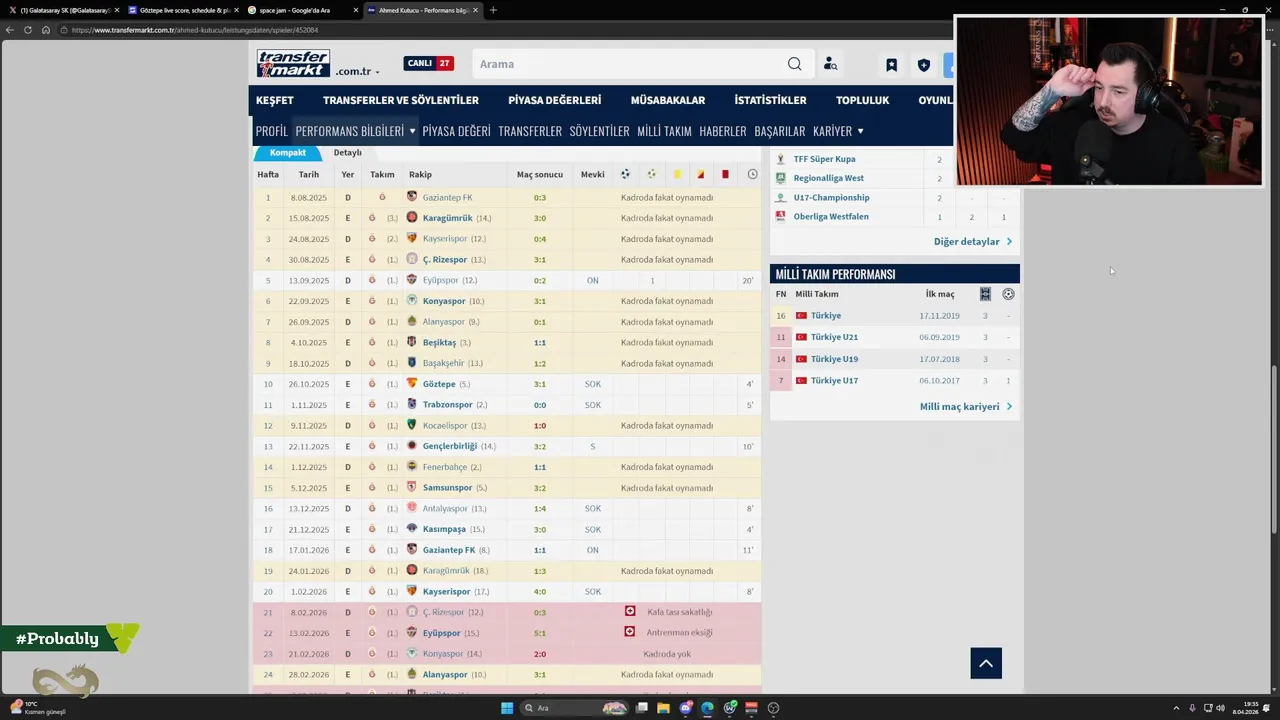Open a new browser tab
This screenshot has height=720, width=1280.
[x=493, y=10]
